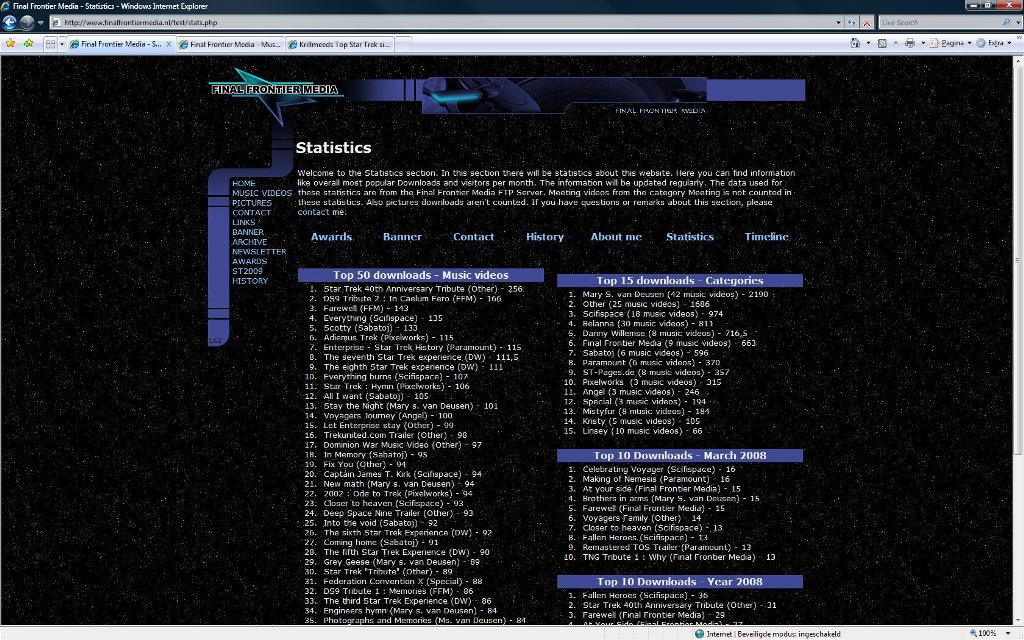Click the Timeline submenu link
This screenshot has height=640, width=1024.
coord(767,237)
